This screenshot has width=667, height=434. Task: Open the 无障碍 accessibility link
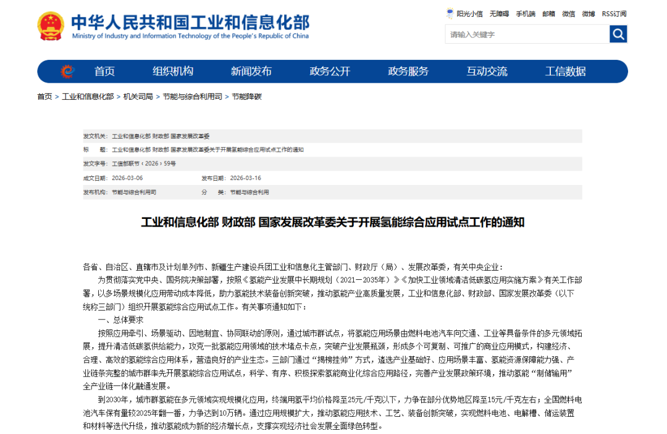pyautogui.click(x=500, y=14)
